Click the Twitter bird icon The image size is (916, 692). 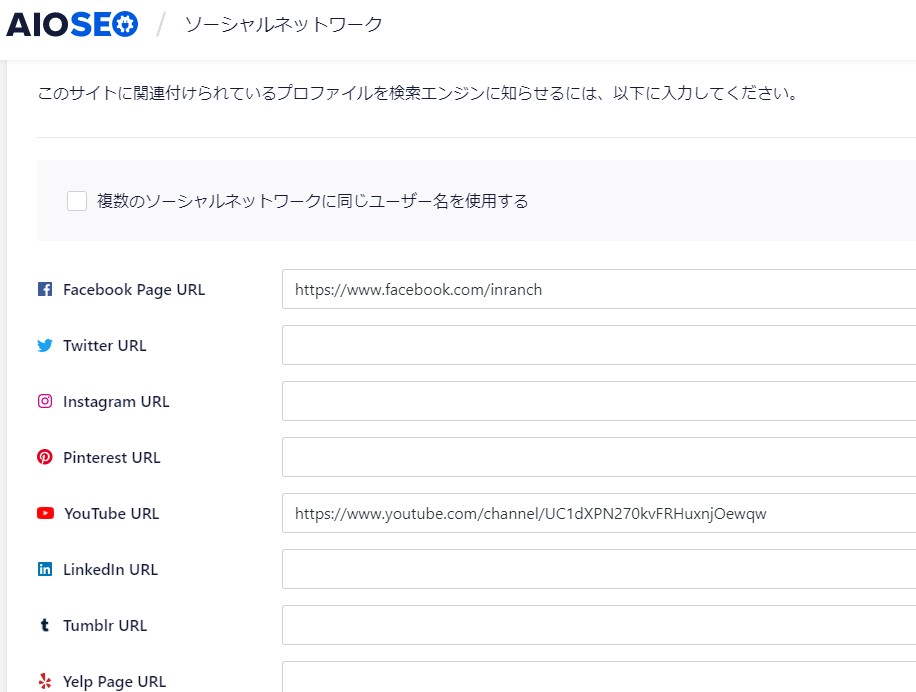coord(45,345)
